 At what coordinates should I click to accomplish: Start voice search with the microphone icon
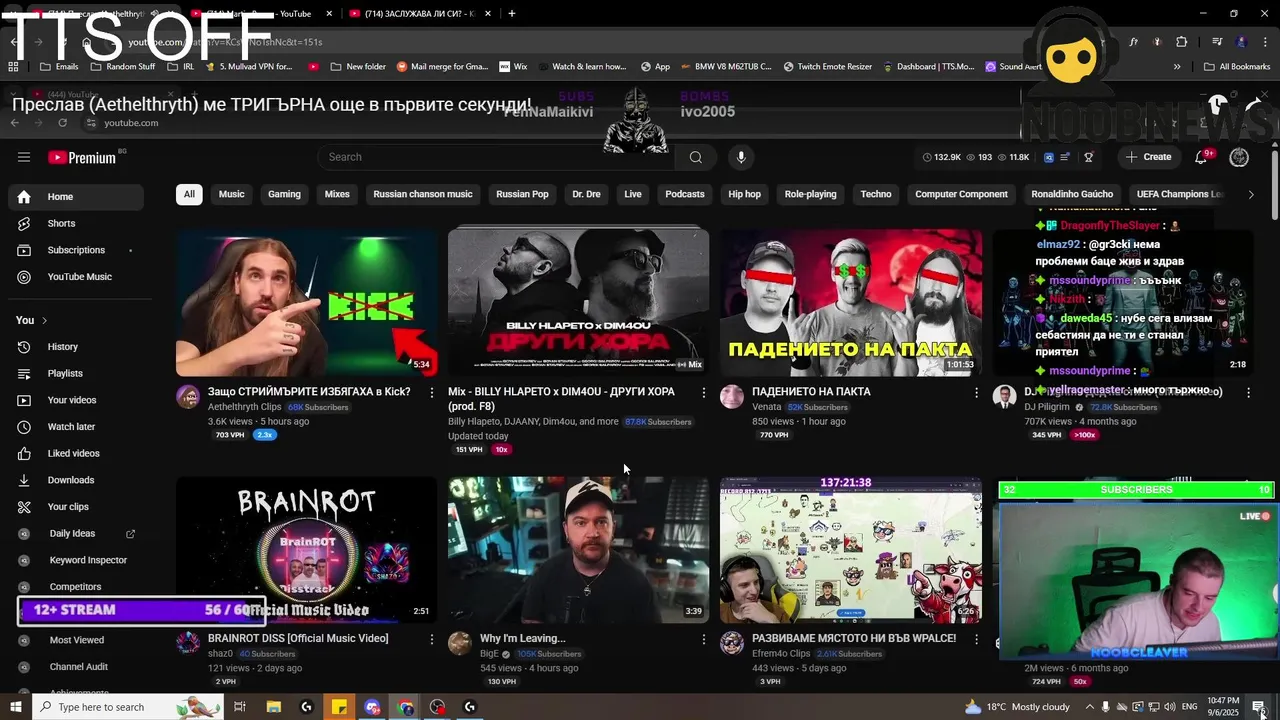[740, 157]
